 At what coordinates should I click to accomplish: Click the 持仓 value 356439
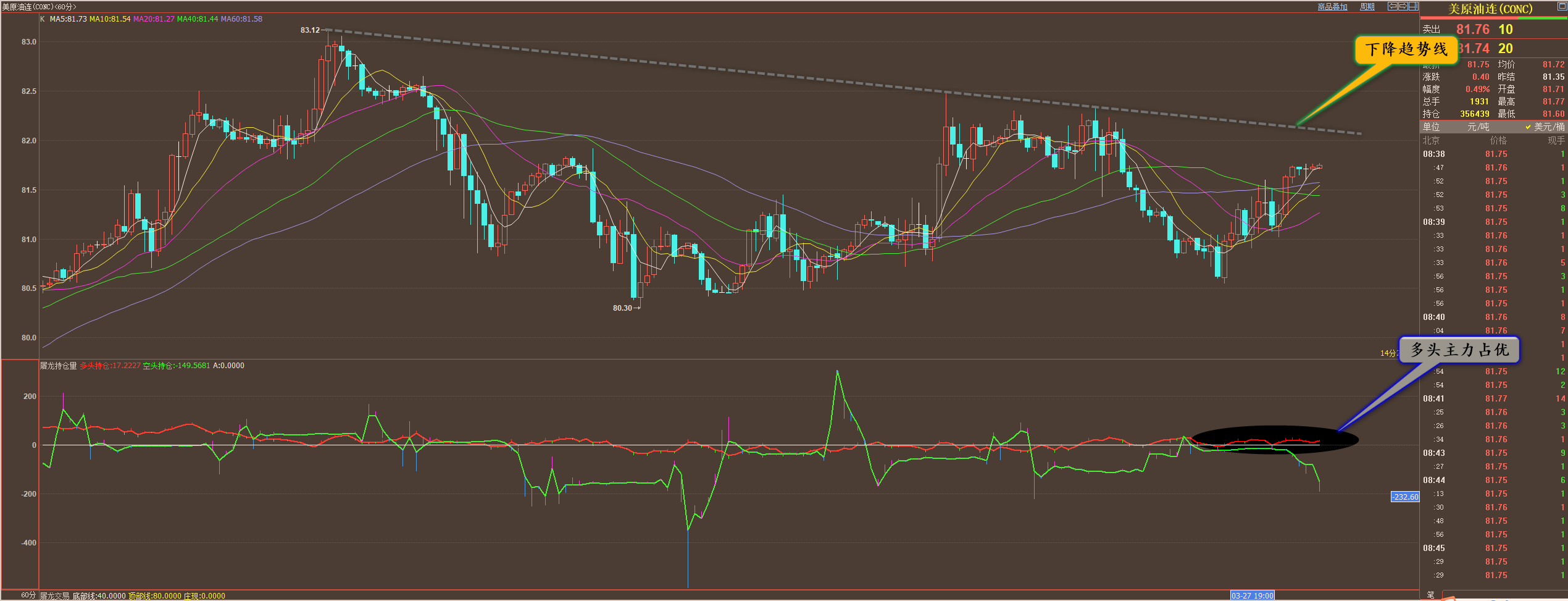[1474, 114]
